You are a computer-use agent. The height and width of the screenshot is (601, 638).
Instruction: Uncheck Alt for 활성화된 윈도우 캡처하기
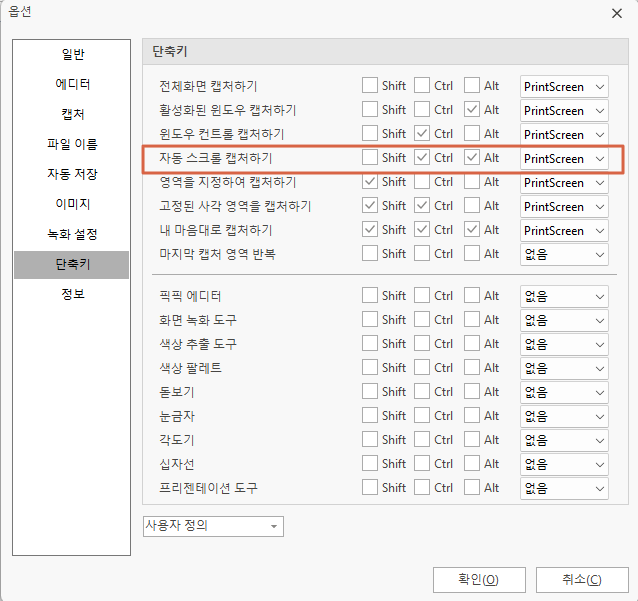(x=472, y=109)
